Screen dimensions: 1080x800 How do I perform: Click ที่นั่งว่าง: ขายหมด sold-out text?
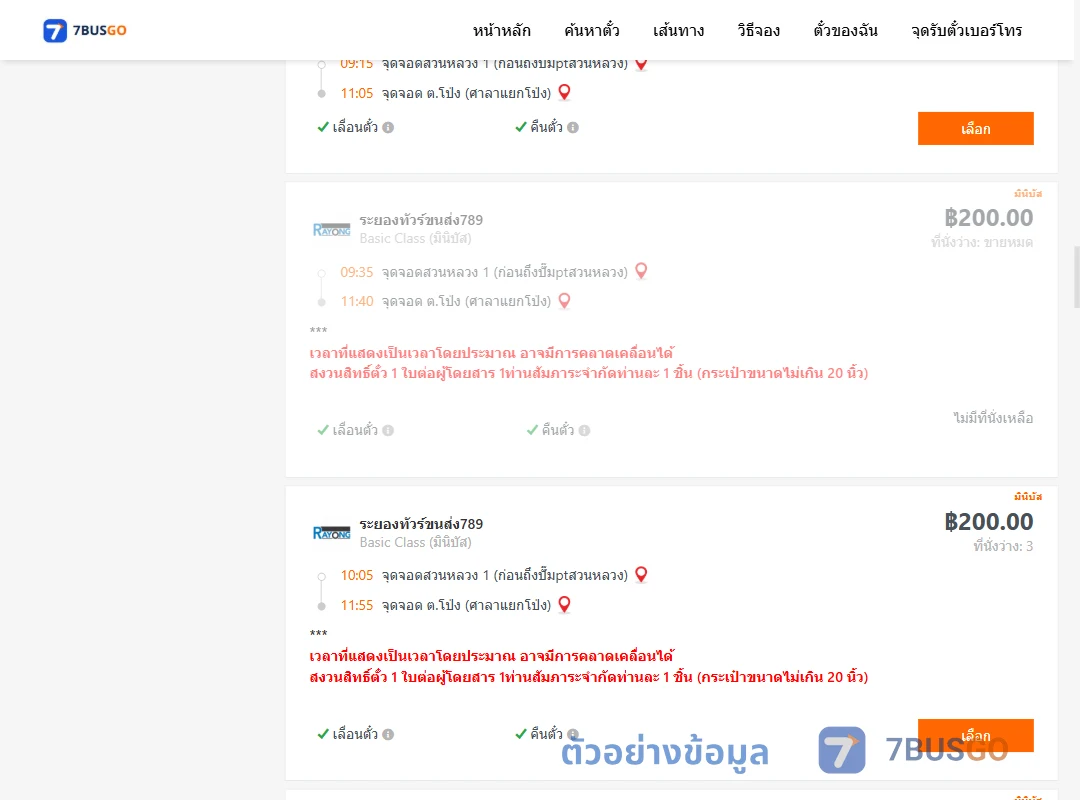[982, 243]
